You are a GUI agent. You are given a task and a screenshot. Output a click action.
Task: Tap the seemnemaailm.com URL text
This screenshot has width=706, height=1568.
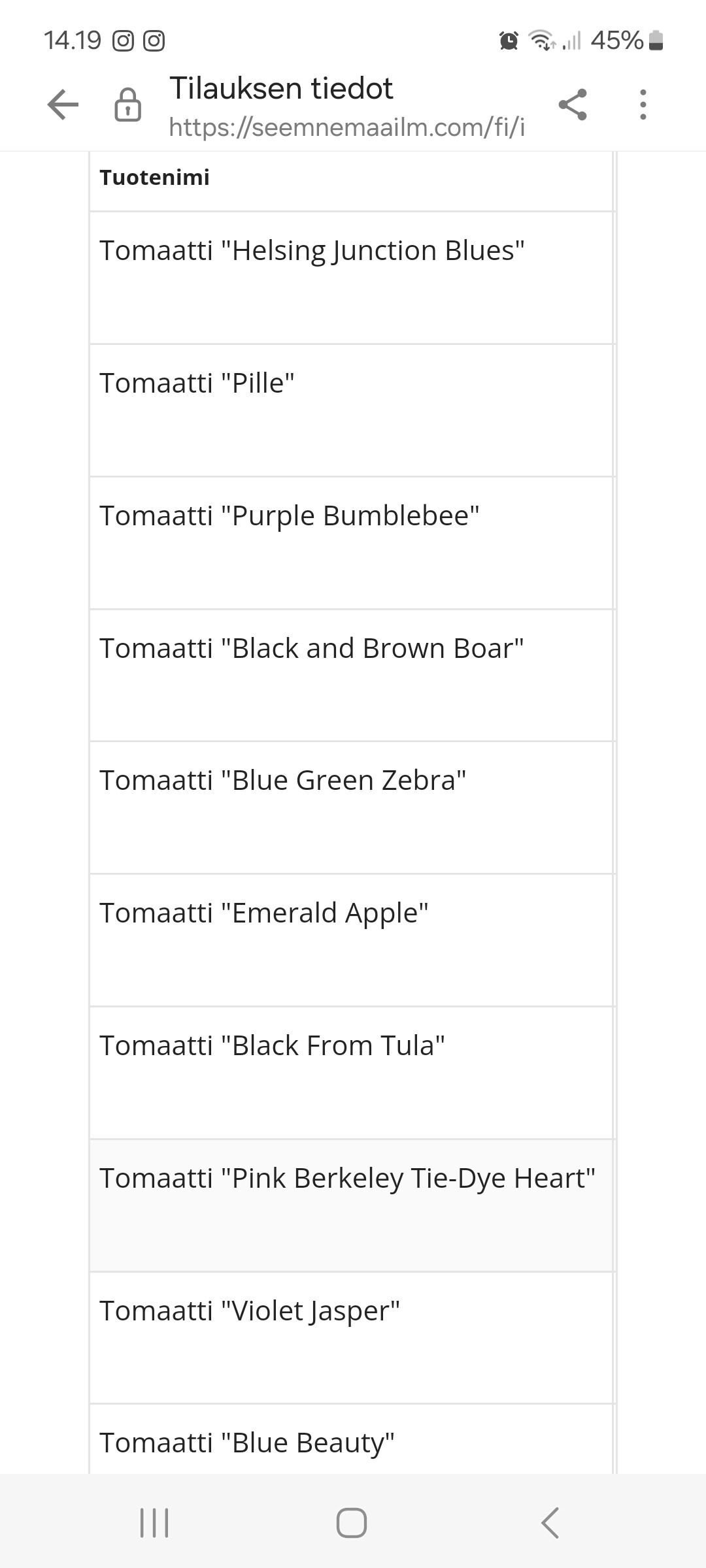coord(346,127)
